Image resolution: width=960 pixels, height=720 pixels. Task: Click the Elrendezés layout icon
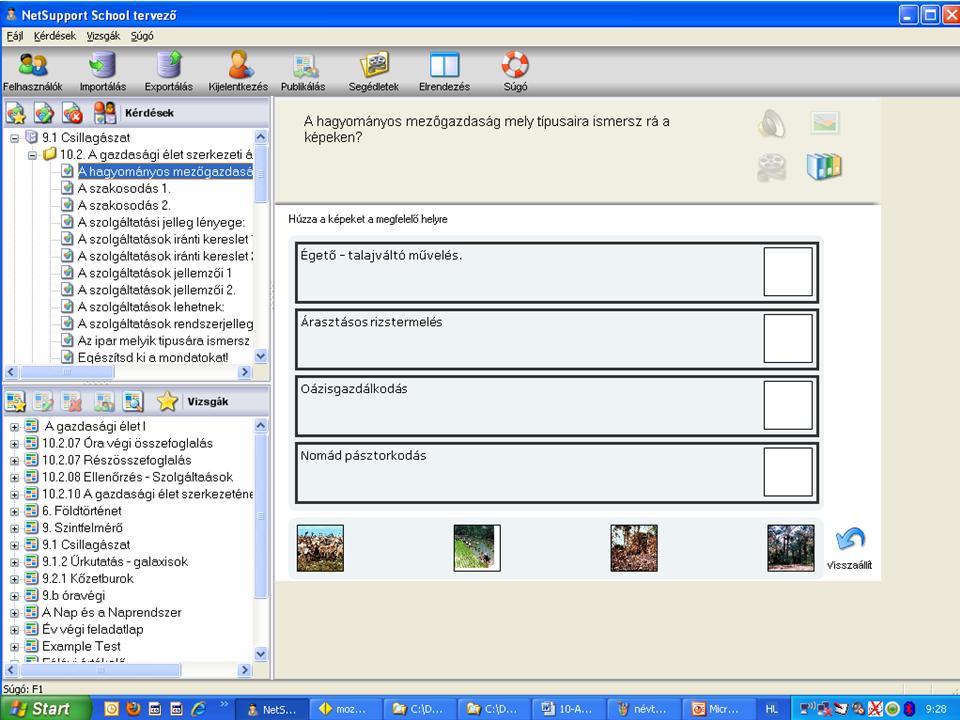pos(444,67)
